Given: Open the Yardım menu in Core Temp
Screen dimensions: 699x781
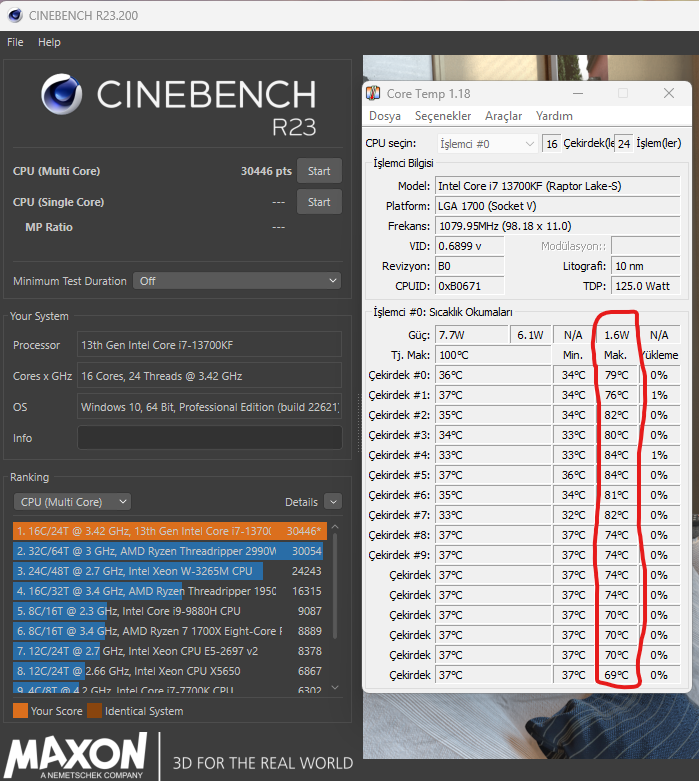Looking at the screenshot, I should point(554,116).
